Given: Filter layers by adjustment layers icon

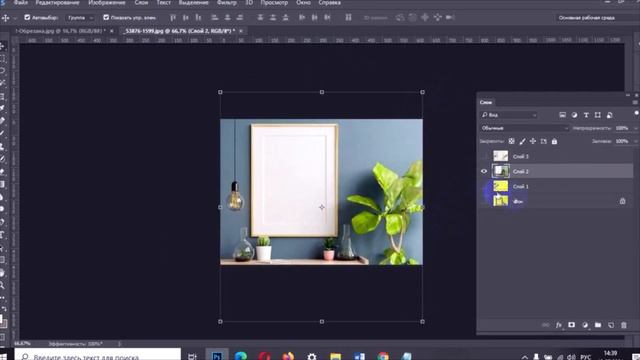Looking at the screenshot, I should click(574, 115).
